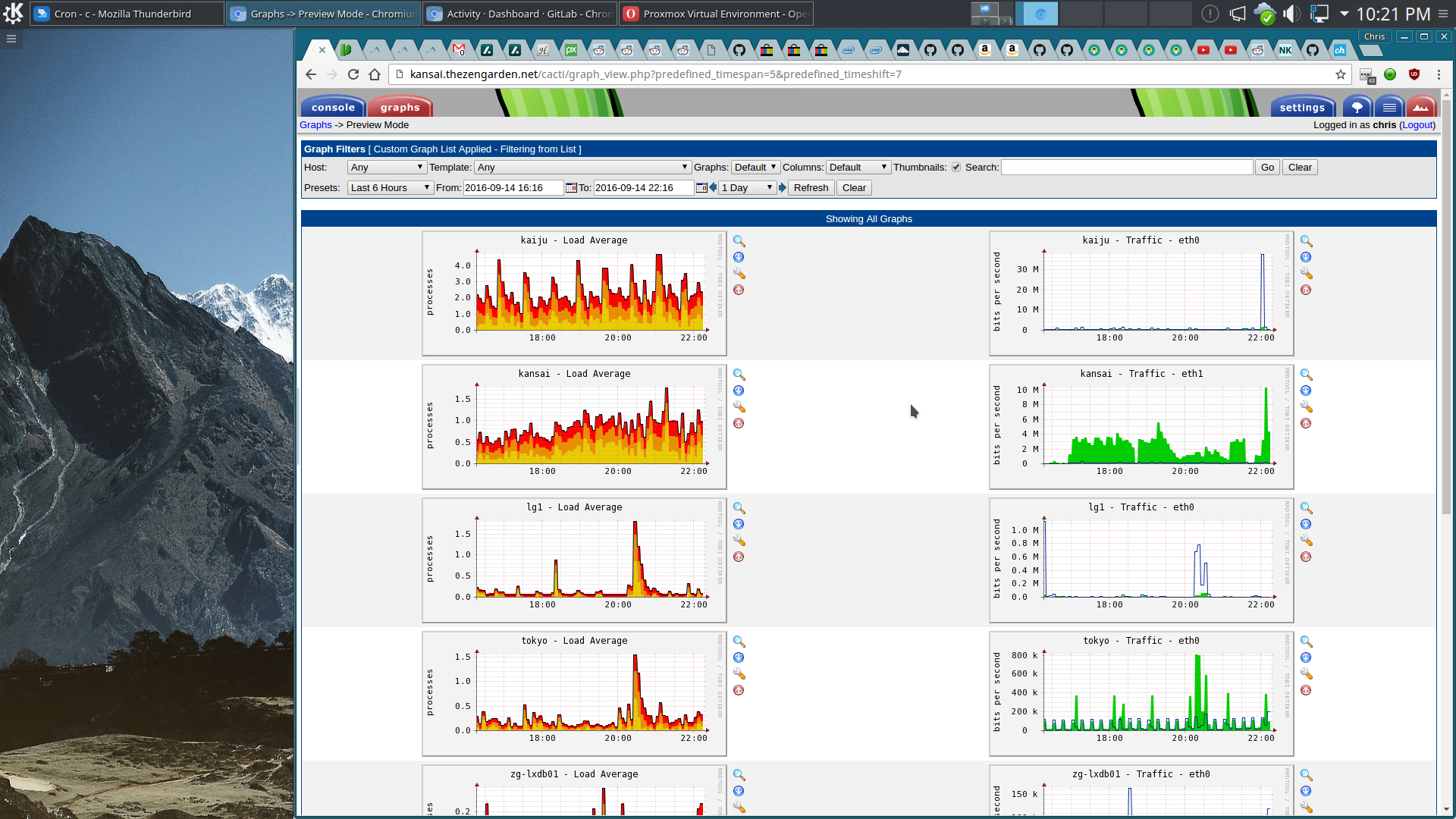Switch to Gmail browser tab
This screenshot has height=819, width=1456.
pyautogui.click(x=459, y=50)
